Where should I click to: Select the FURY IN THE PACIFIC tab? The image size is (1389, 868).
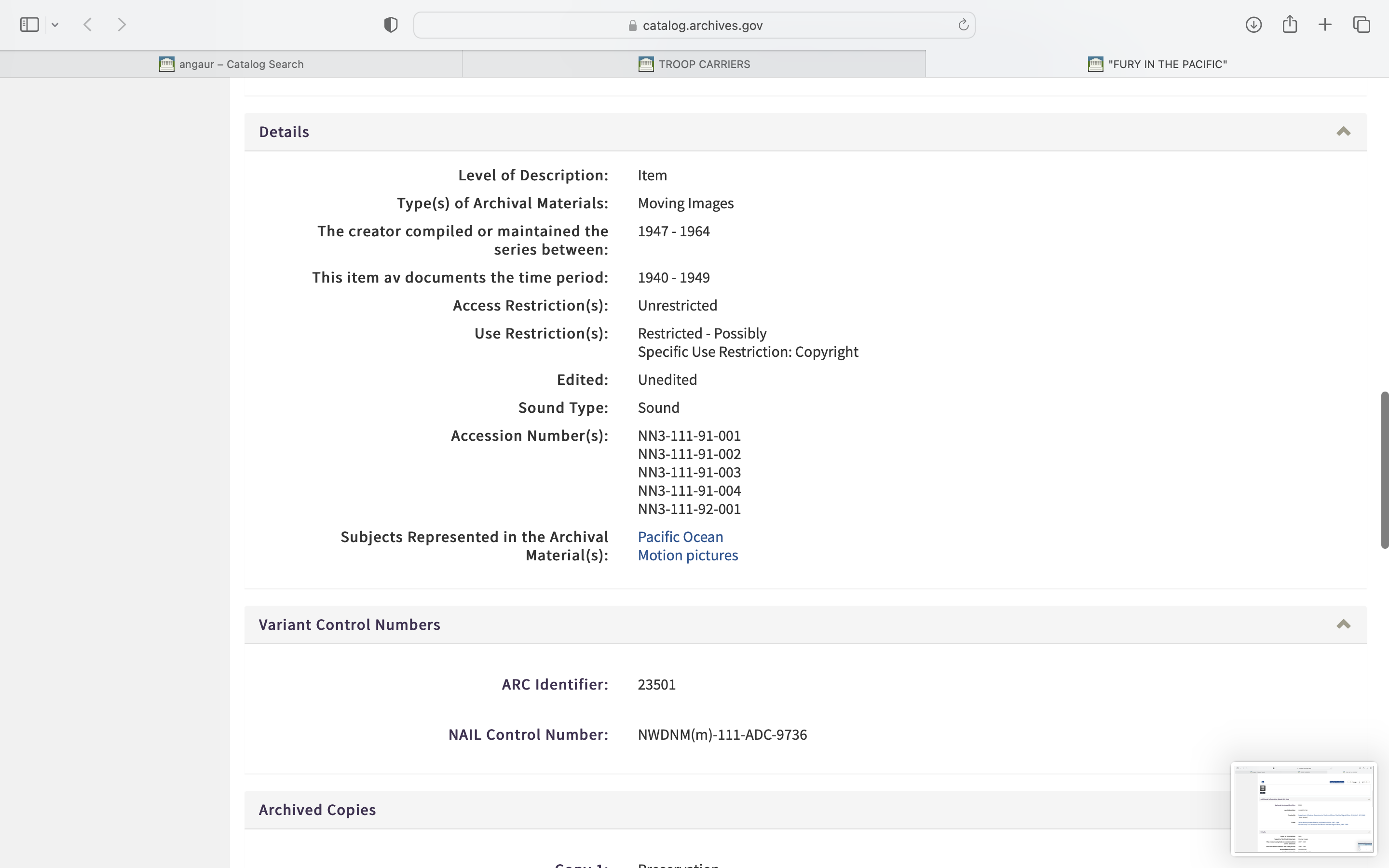[1157, 64]
